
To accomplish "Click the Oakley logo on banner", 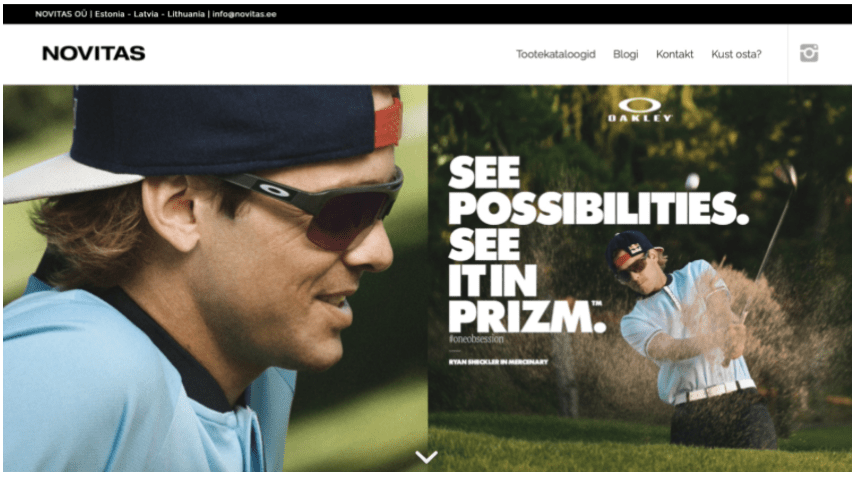I will (640, 110).
